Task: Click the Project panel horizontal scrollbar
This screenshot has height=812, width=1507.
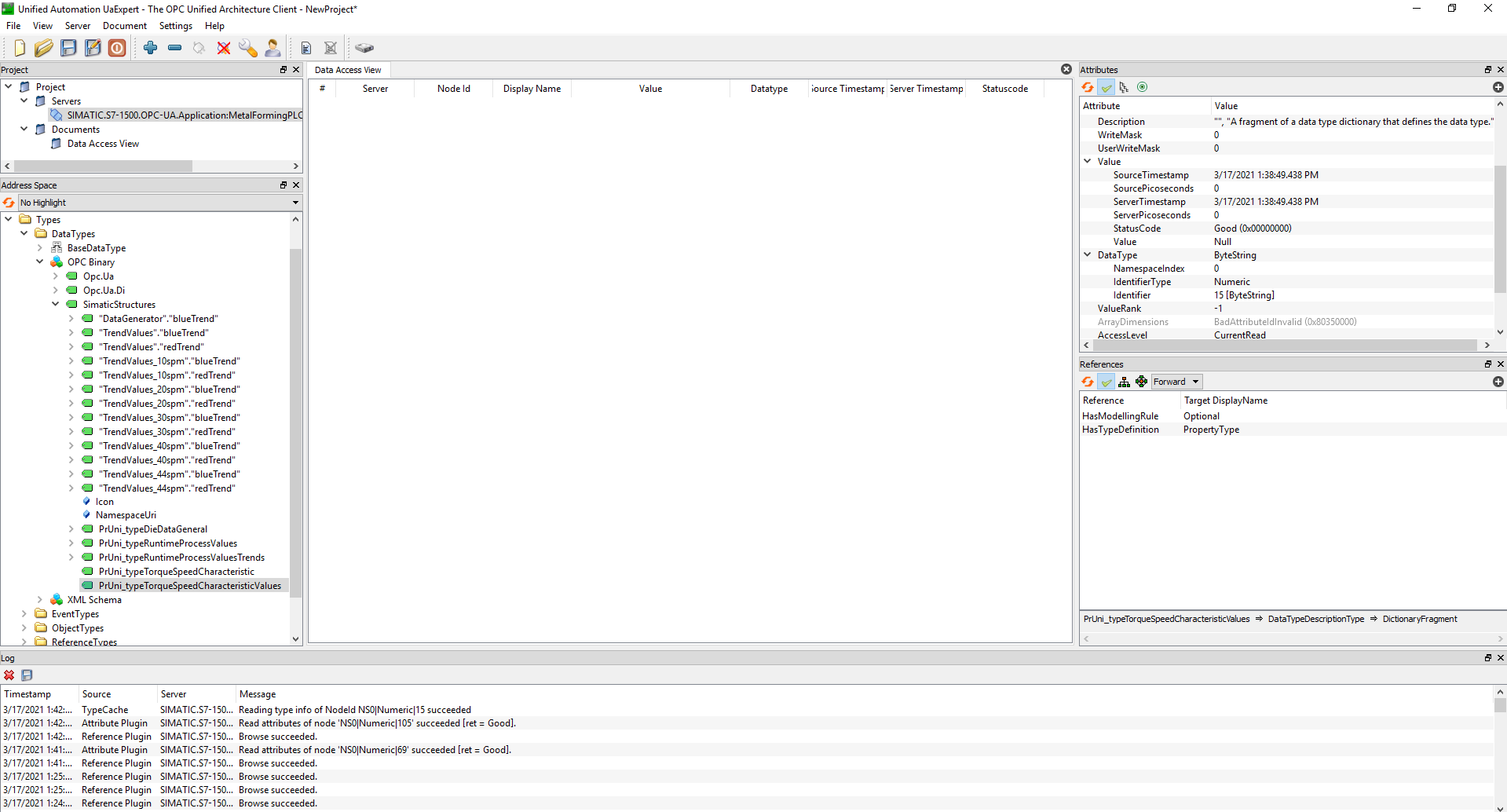Action: (x=103, y=166)
